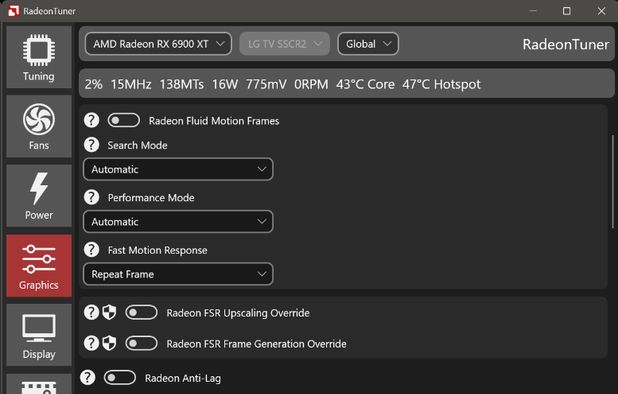Show help for Radeon Fluid Motion Frames
Screen dimensions: 618x394
[91, 121]
